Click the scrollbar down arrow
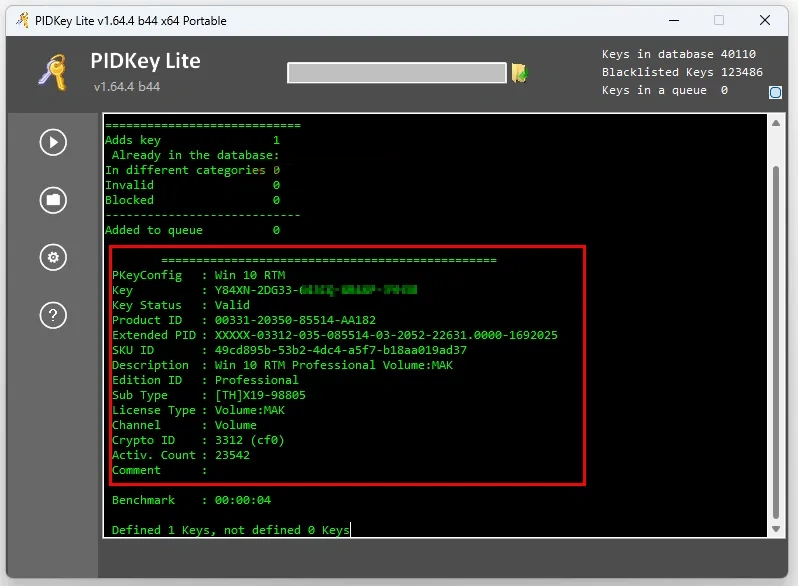 click(776, 529)
